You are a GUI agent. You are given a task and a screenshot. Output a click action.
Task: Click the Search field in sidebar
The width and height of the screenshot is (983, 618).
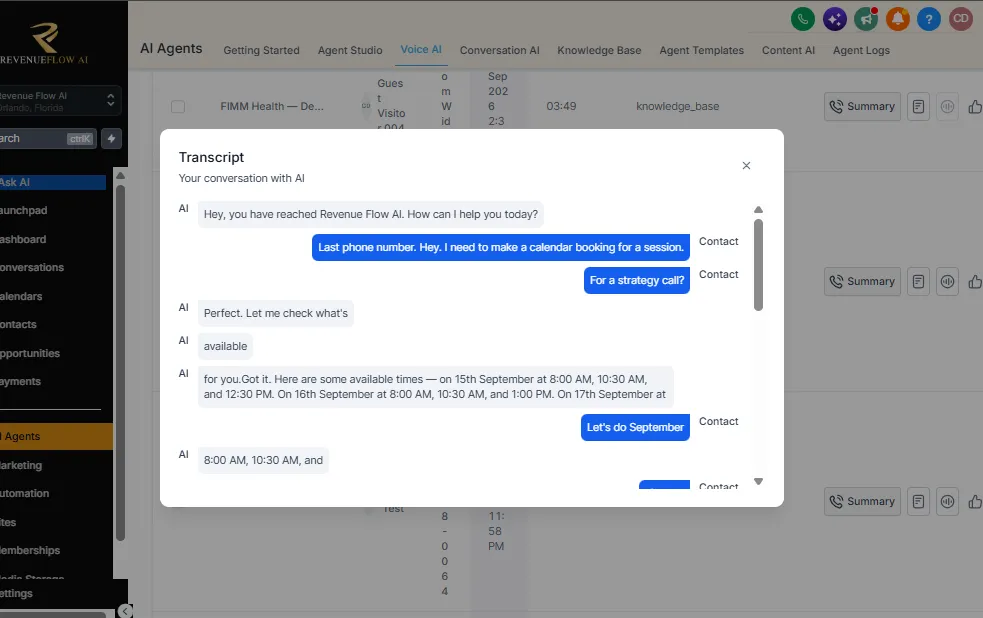pos(48,139)
